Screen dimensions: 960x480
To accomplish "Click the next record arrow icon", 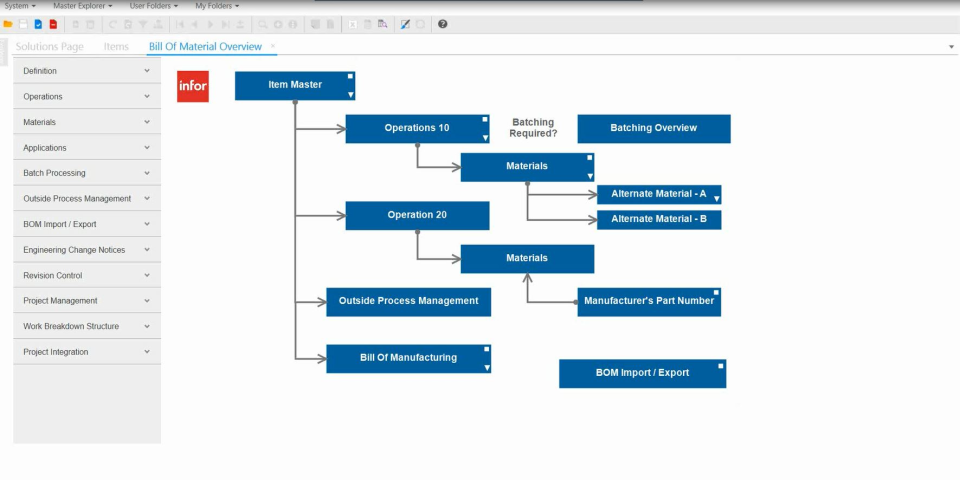I will [x=210, y=24].
